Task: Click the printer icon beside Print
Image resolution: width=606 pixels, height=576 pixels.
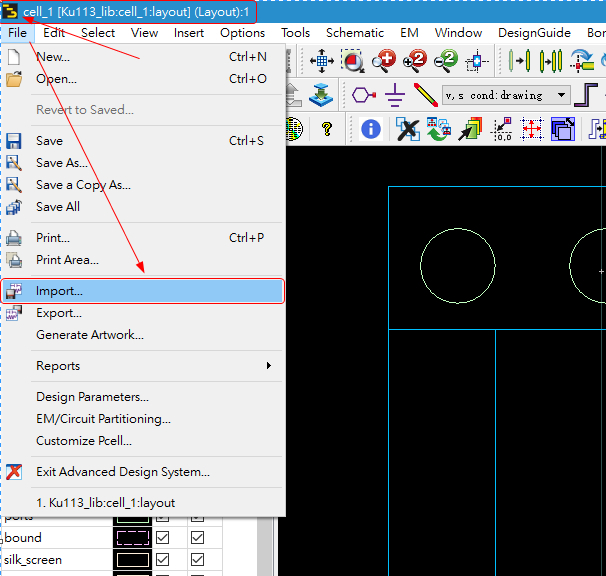Action: pyautogui.click(x=14, y=238)
